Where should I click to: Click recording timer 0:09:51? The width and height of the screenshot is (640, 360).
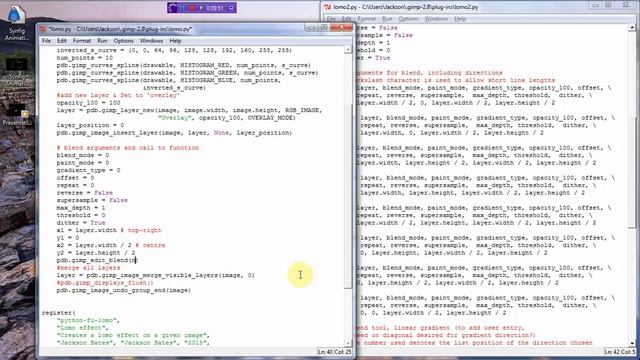pyautogui.click(x=215, y=8)
